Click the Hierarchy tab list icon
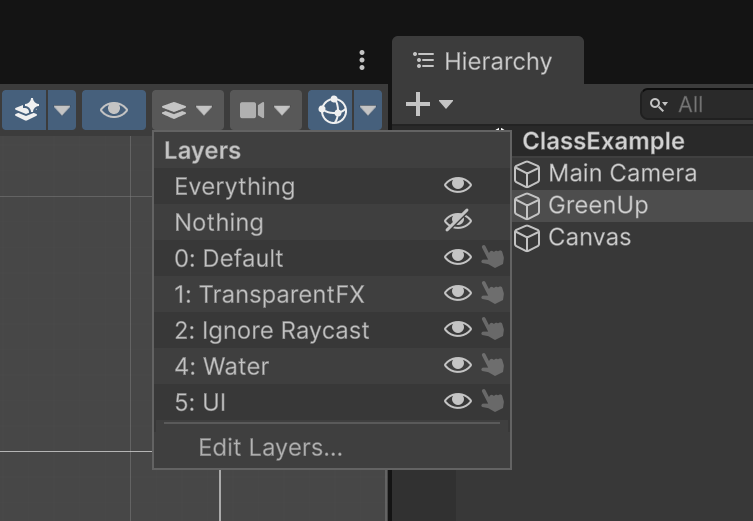Image resolution: width=753 pixels, height=521 pixels. [x=424, y=61]
